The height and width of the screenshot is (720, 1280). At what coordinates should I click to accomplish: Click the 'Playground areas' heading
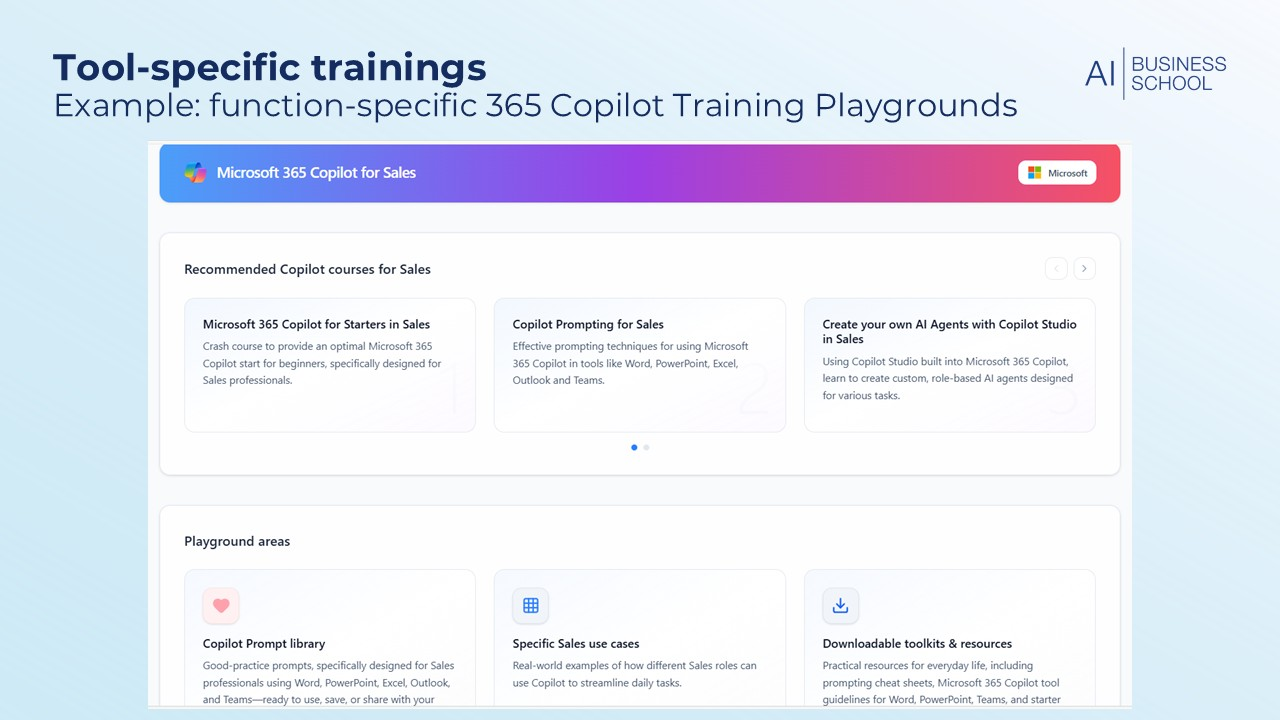coord(237,541)
